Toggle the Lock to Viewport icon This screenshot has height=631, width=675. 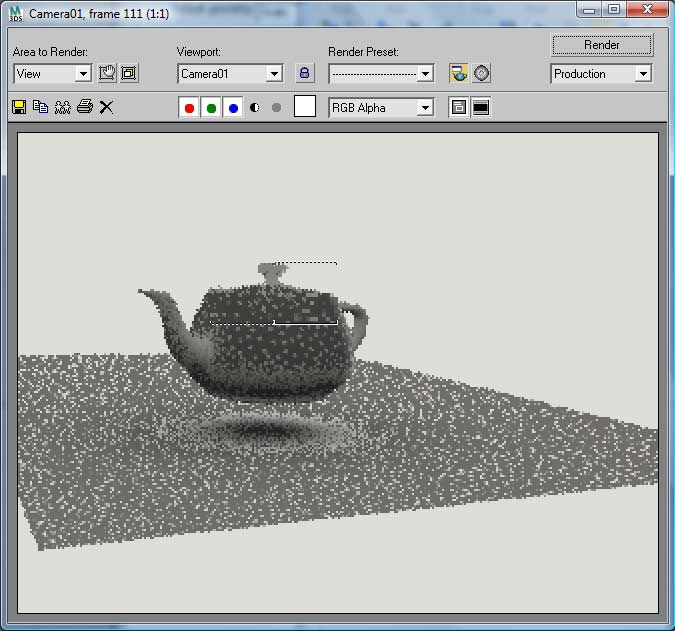pyautogui.click(x=304, y=73)
